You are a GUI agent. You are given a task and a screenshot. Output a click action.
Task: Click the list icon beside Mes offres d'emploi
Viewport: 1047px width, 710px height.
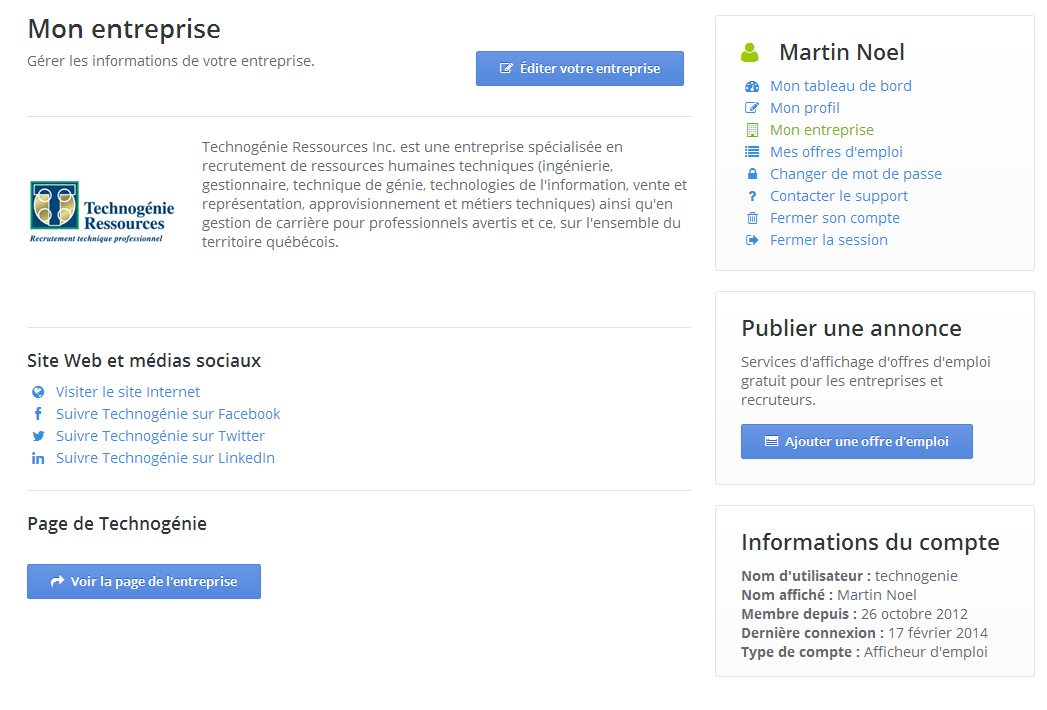(x=752, y=152)
